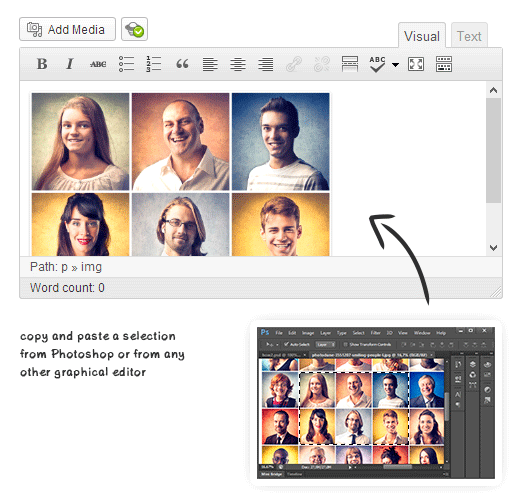Open the Styles panel icon

click(487, 400)
